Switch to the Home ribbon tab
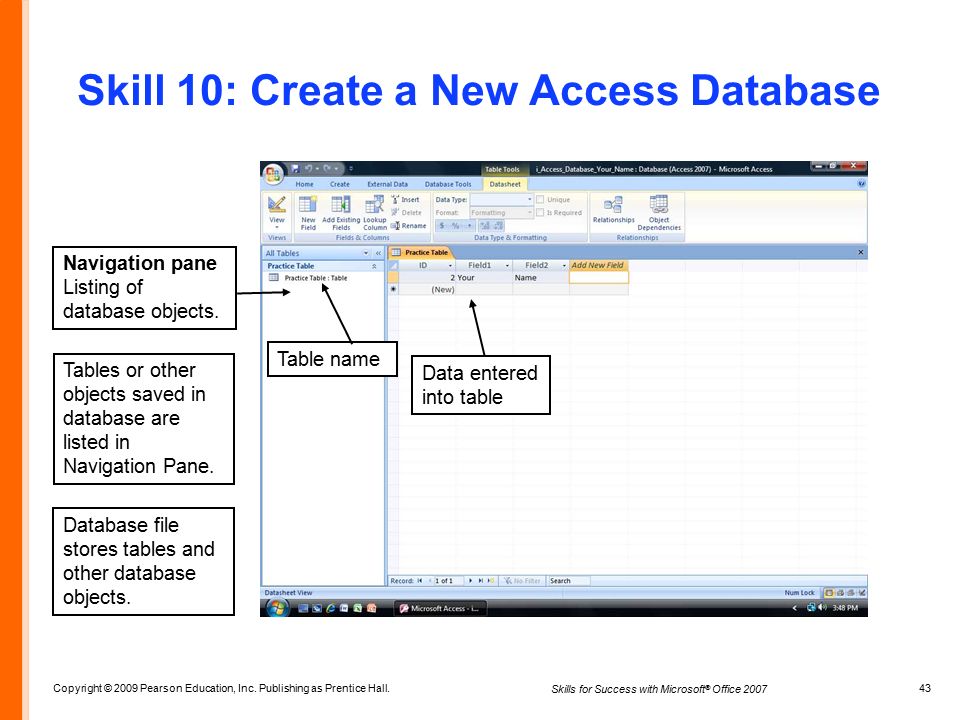The height and width of the screenshot is (720, 960). coord(304,184)
